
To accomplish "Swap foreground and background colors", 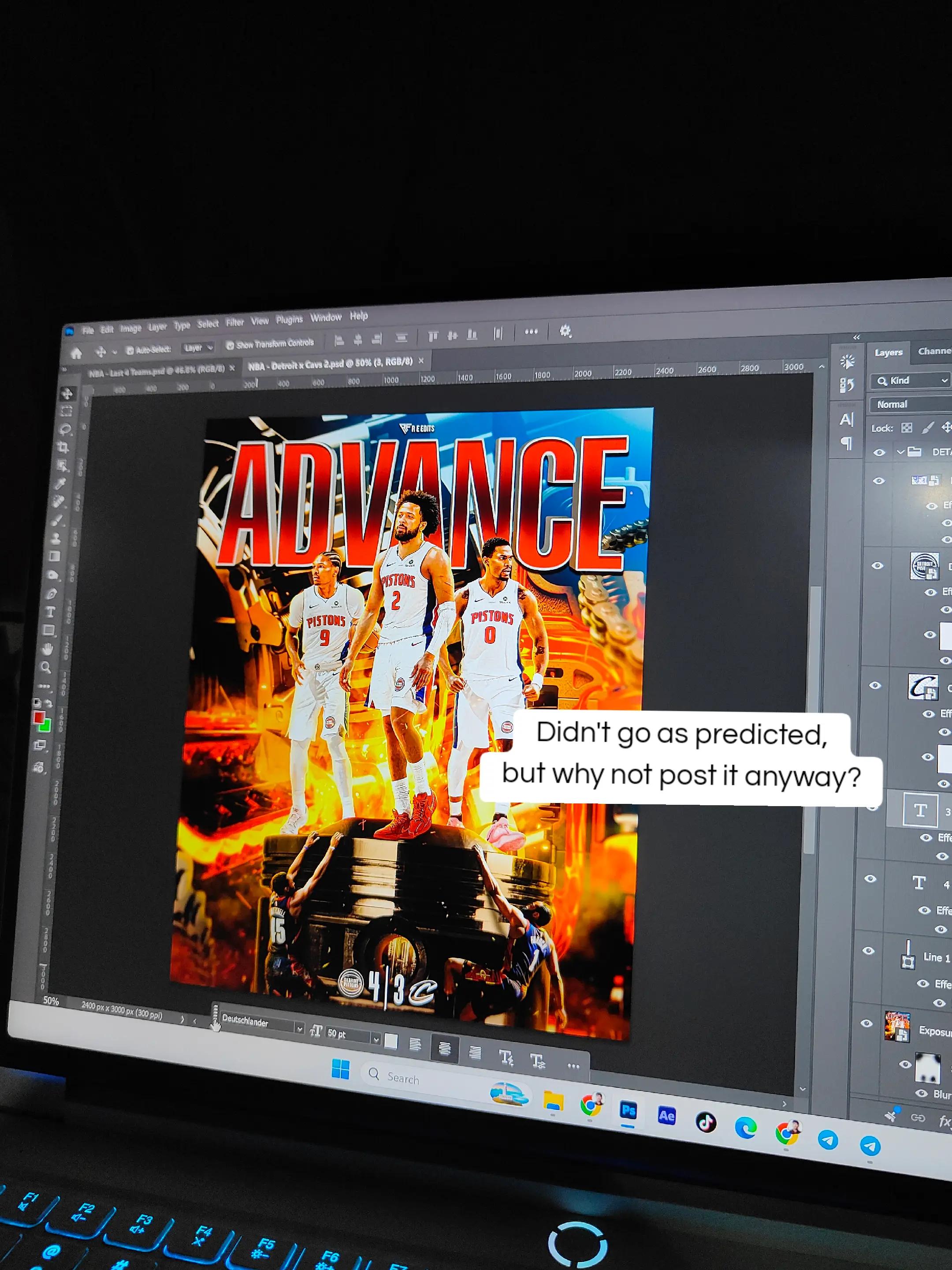I will (48, 704).
